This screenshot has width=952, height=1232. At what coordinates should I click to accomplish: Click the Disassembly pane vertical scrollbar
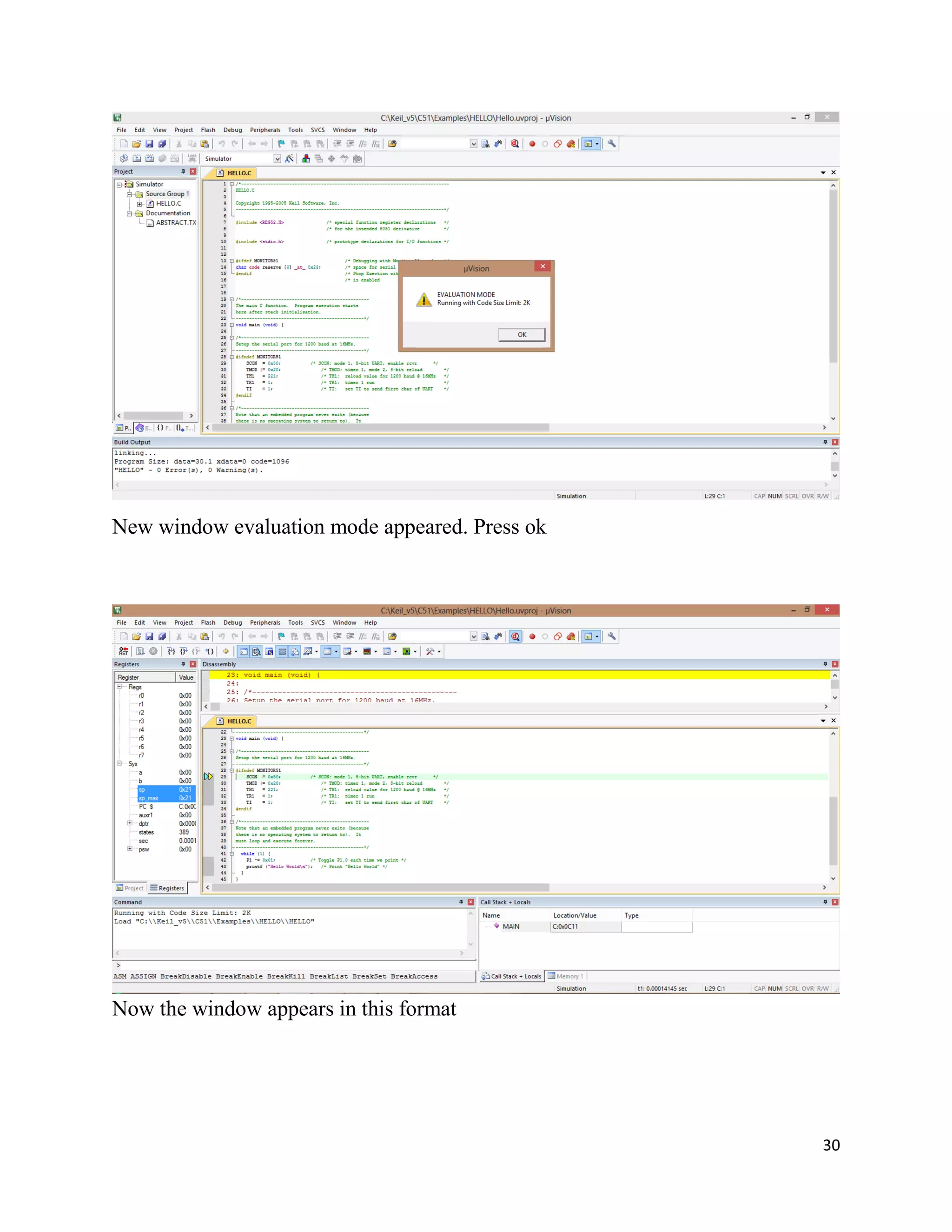click(835, 686)
